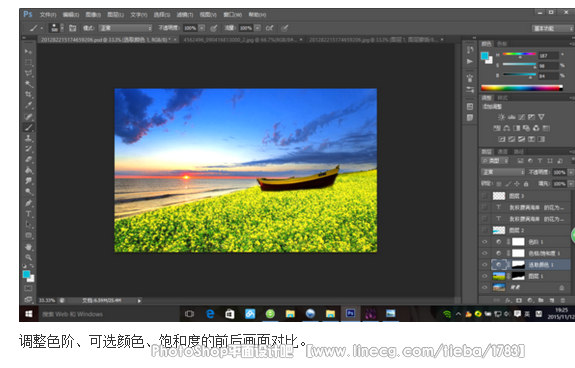
Task: Select the Horizontal Type tool
Action: [x=28, y=214]
